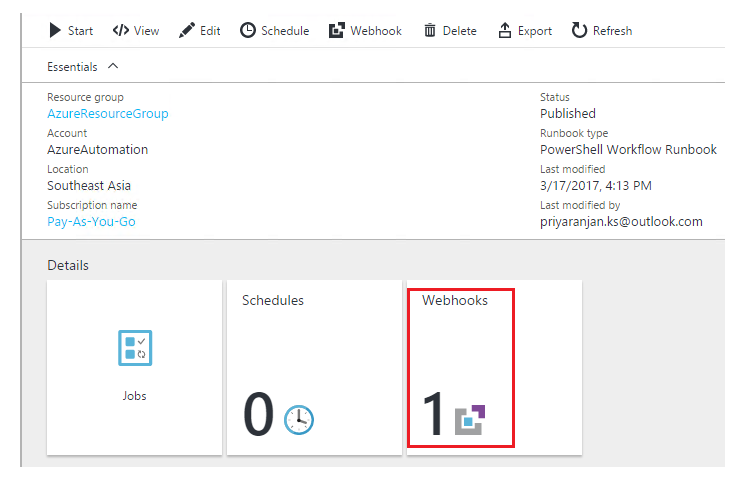
Task: Open the Pay-As-You-Go subscription link
Action: pyautogui.click(x=91, y=222)
